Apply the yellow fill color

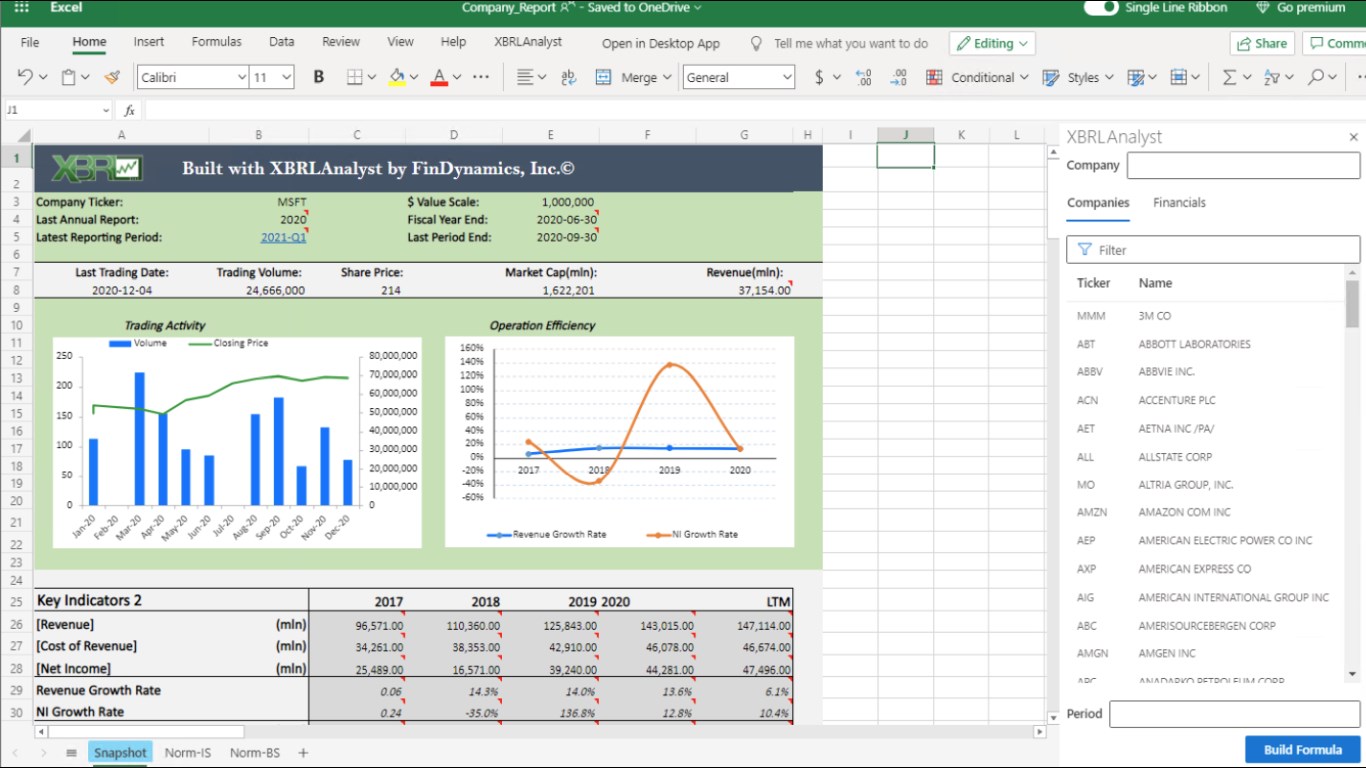pos(397,77)
